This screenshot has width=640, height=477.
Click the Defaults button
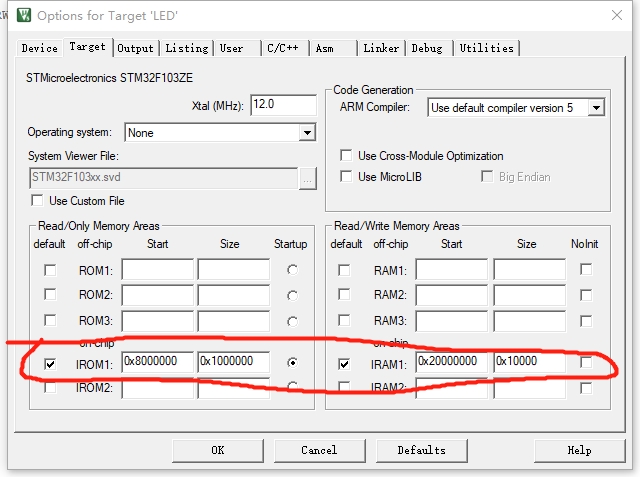coord(421,450)
